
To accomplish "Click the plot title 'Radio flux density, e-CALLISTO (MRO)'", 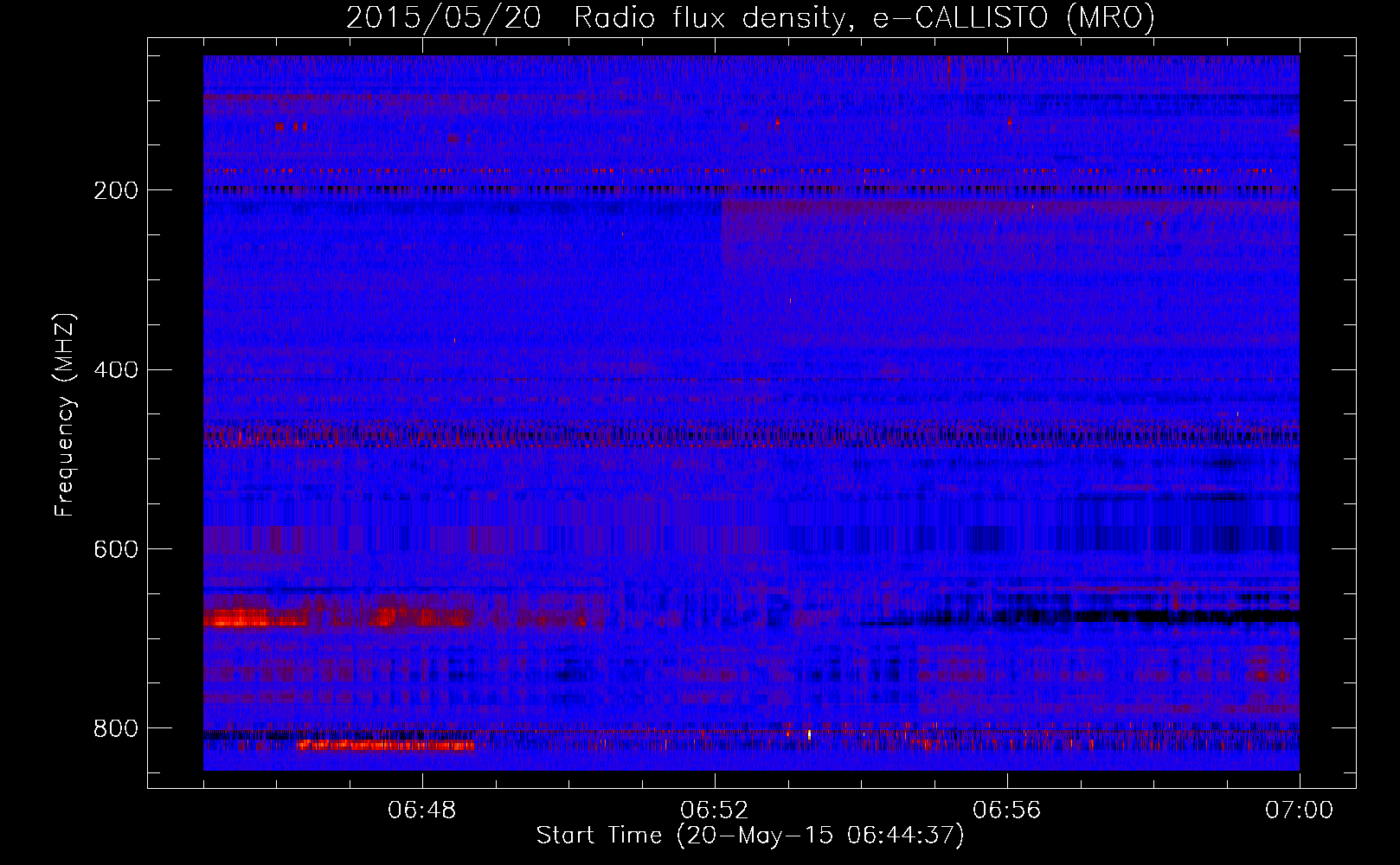I will pyautogui.click(x=864, y=18).
